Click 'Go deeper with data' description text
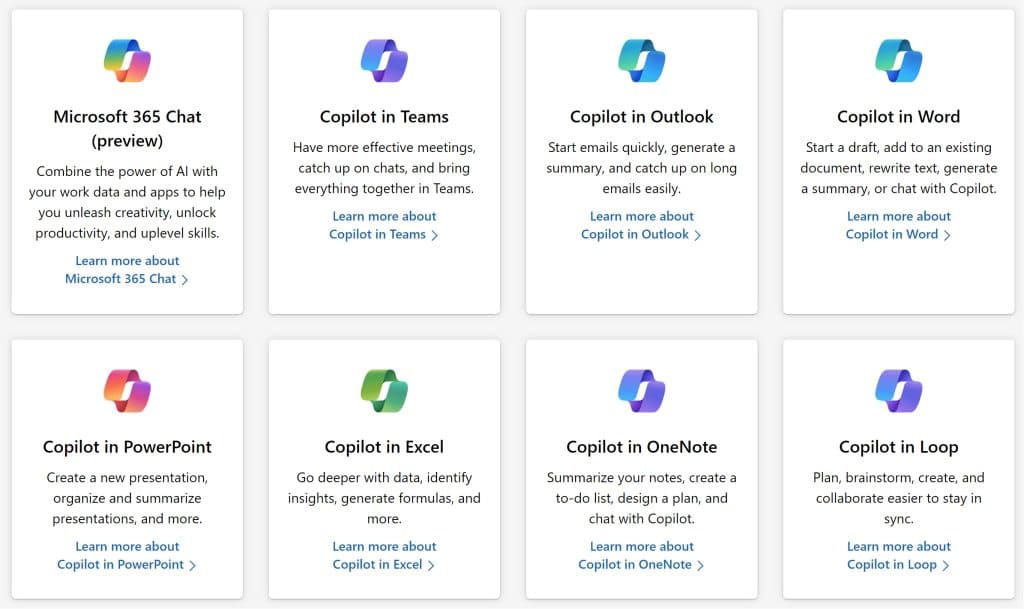 tap(384, 498)
